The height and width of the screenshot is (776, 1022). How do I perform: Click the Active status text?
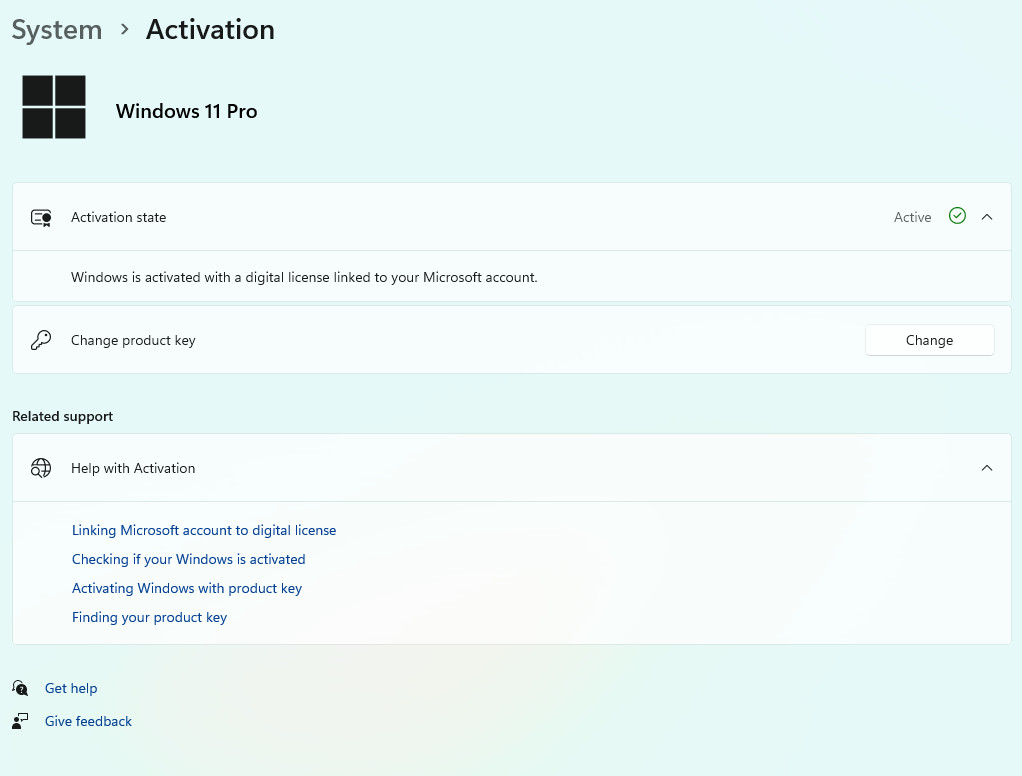coord(912,218)
